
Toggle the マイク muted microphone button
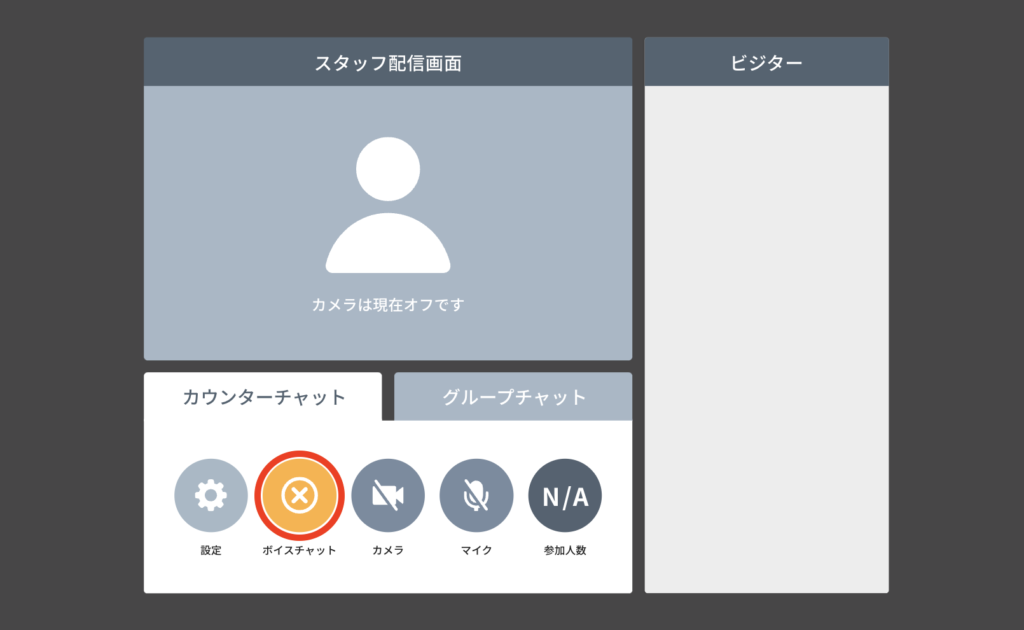click(476, 495)
